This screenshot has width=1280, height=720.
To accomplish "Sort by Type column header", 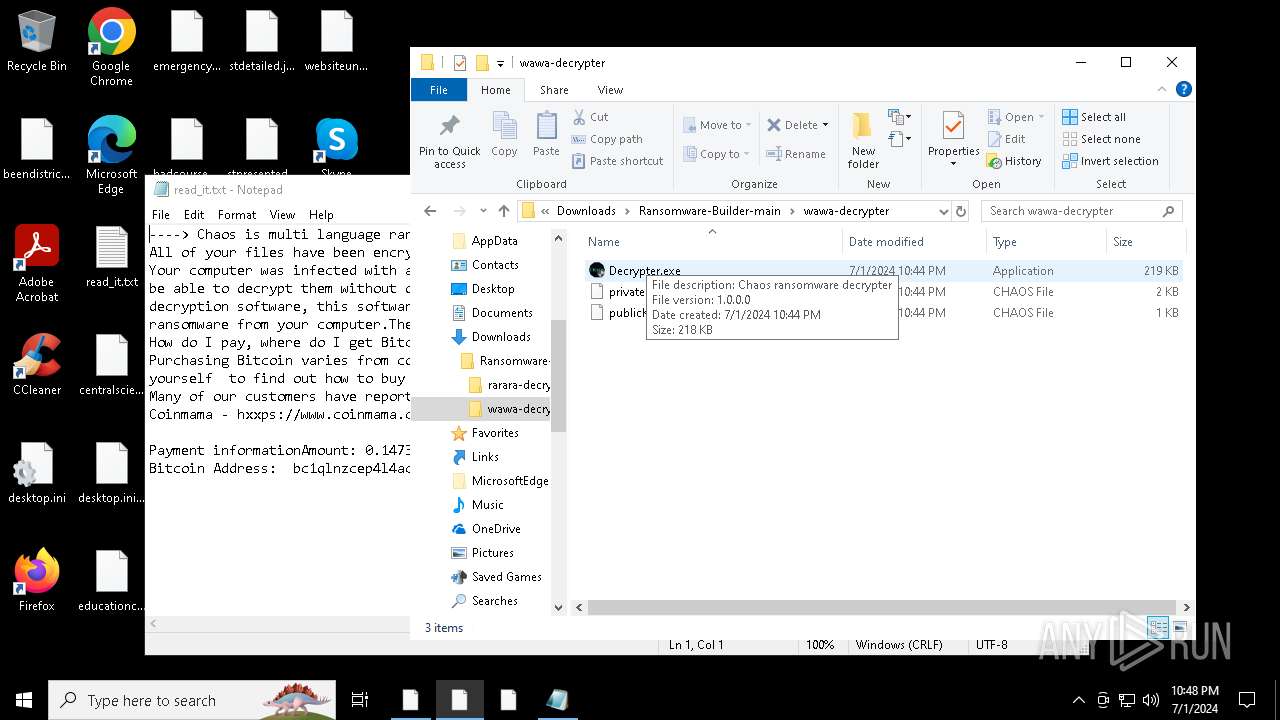I will point(1047,242).
